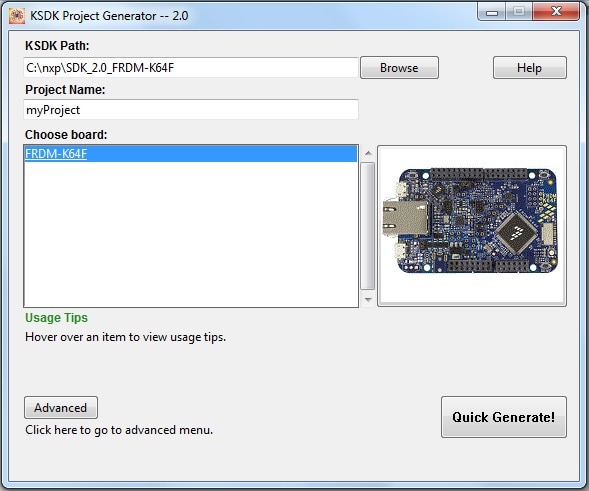589x491 pixels.
Task: Close the KSDK Project Generator window
Action: coord(556,12)
